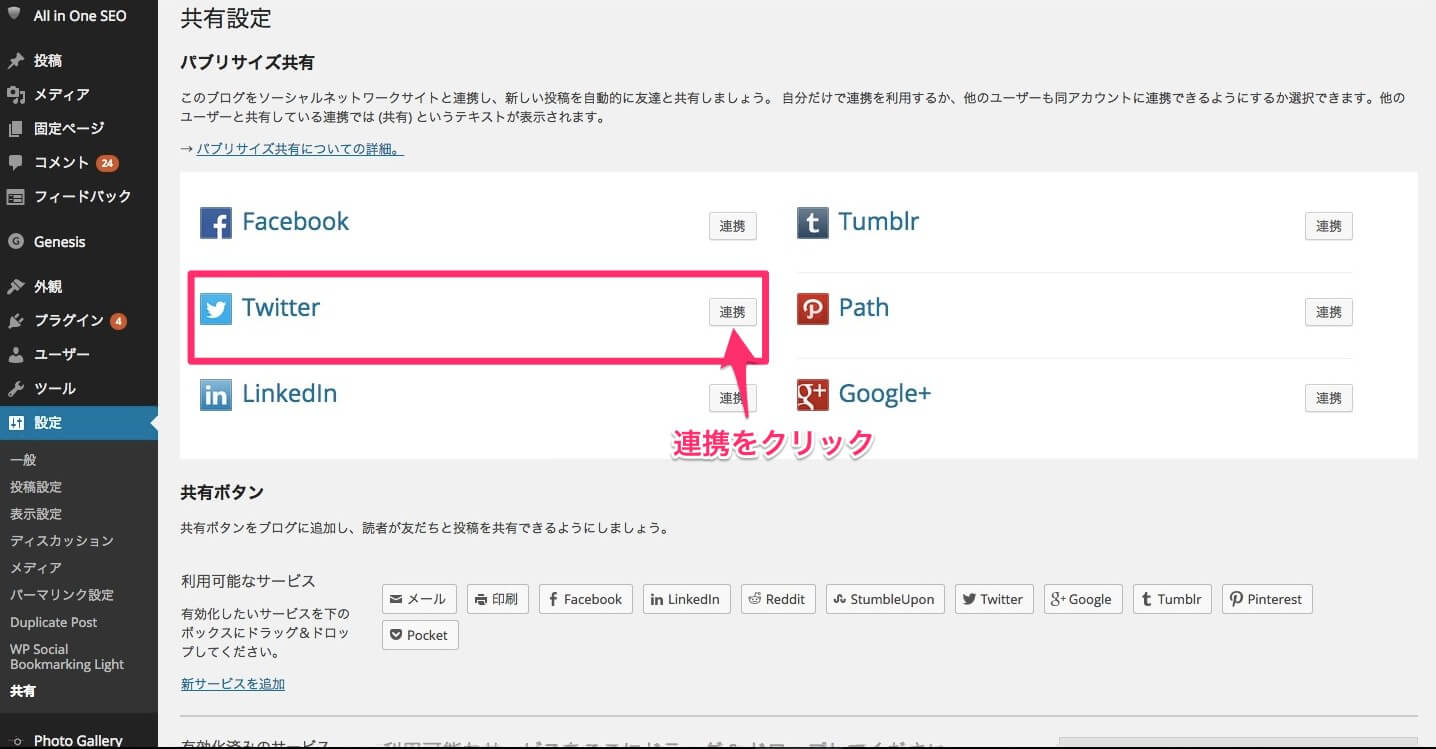Click 新サービスを追加 link

click(x=233, y=684)
